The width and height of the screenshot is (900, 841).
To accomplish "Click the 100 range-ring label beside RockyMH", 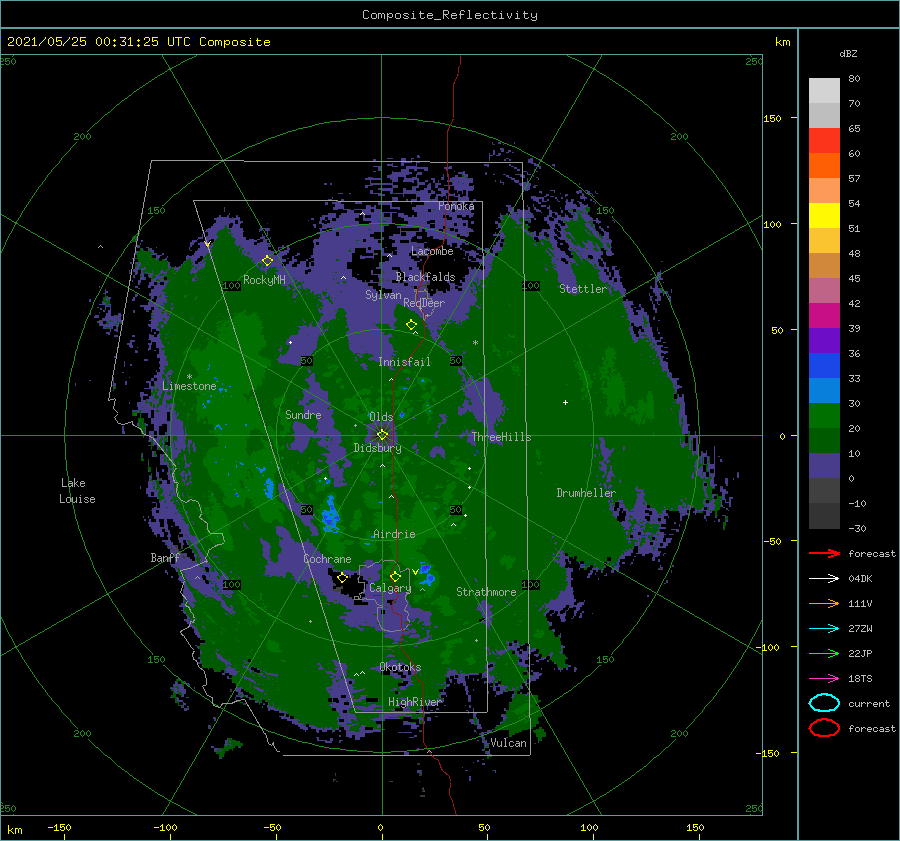I will [232, 285].
